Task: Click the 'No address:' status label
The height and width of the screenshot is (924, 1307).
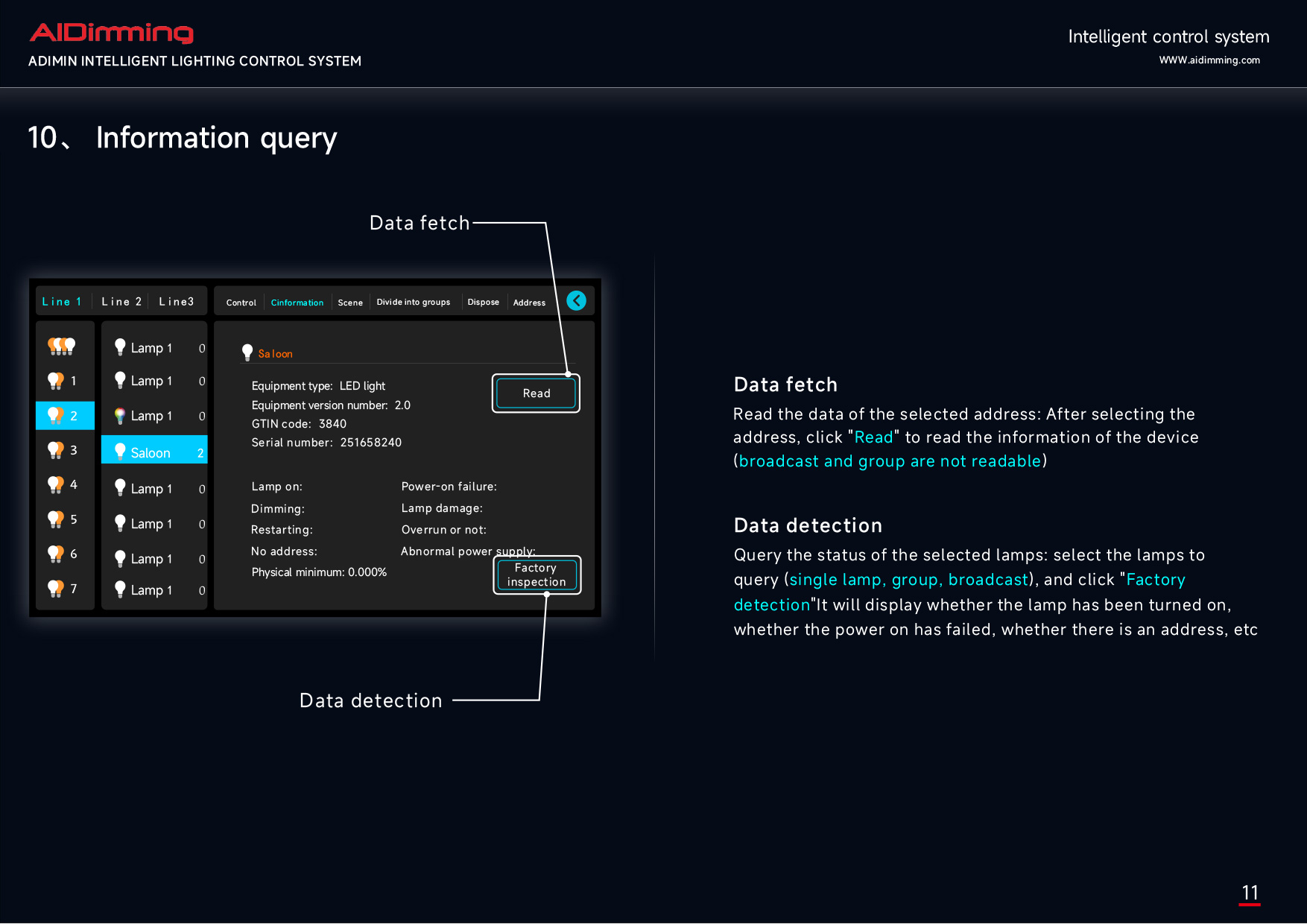Action: tap(284, 551)
